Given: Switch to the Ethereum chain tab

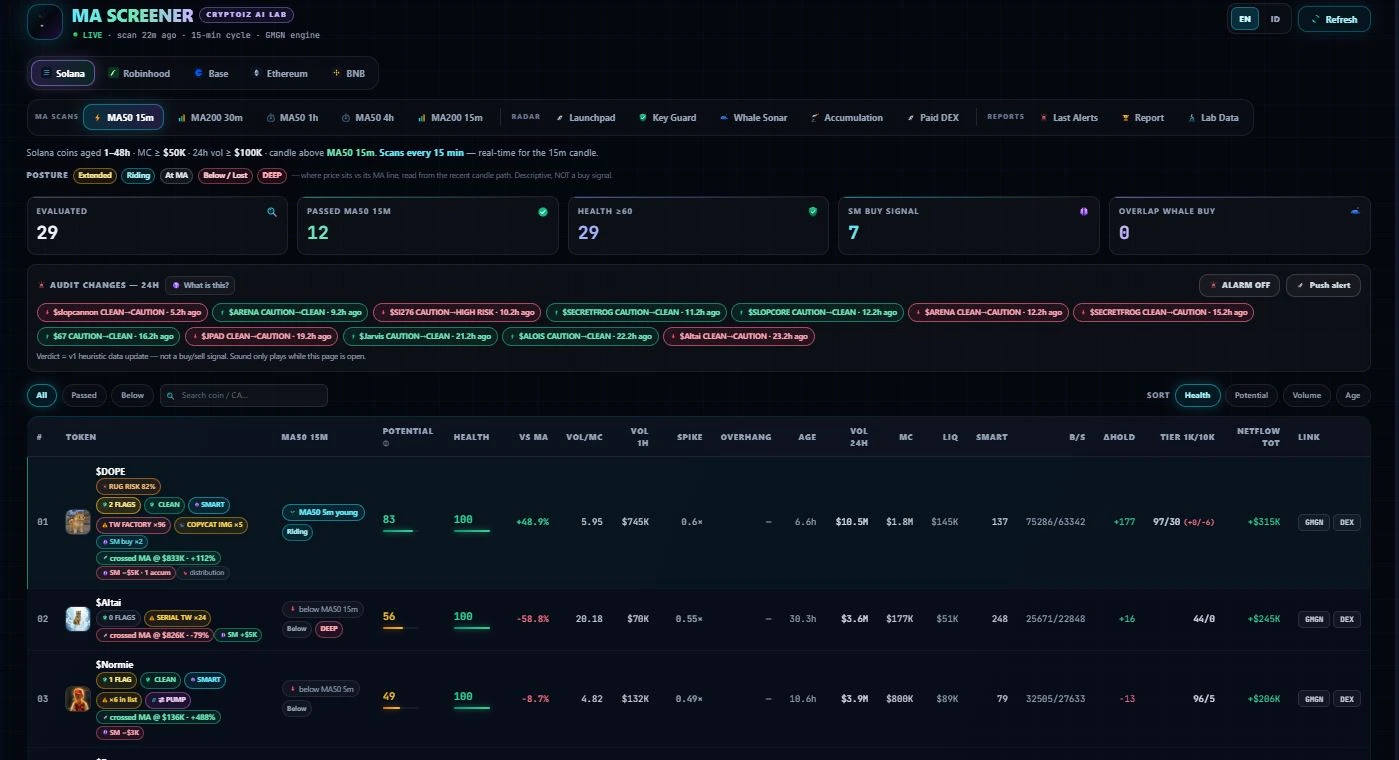Looking at the screenshot, I should [281, 73].
